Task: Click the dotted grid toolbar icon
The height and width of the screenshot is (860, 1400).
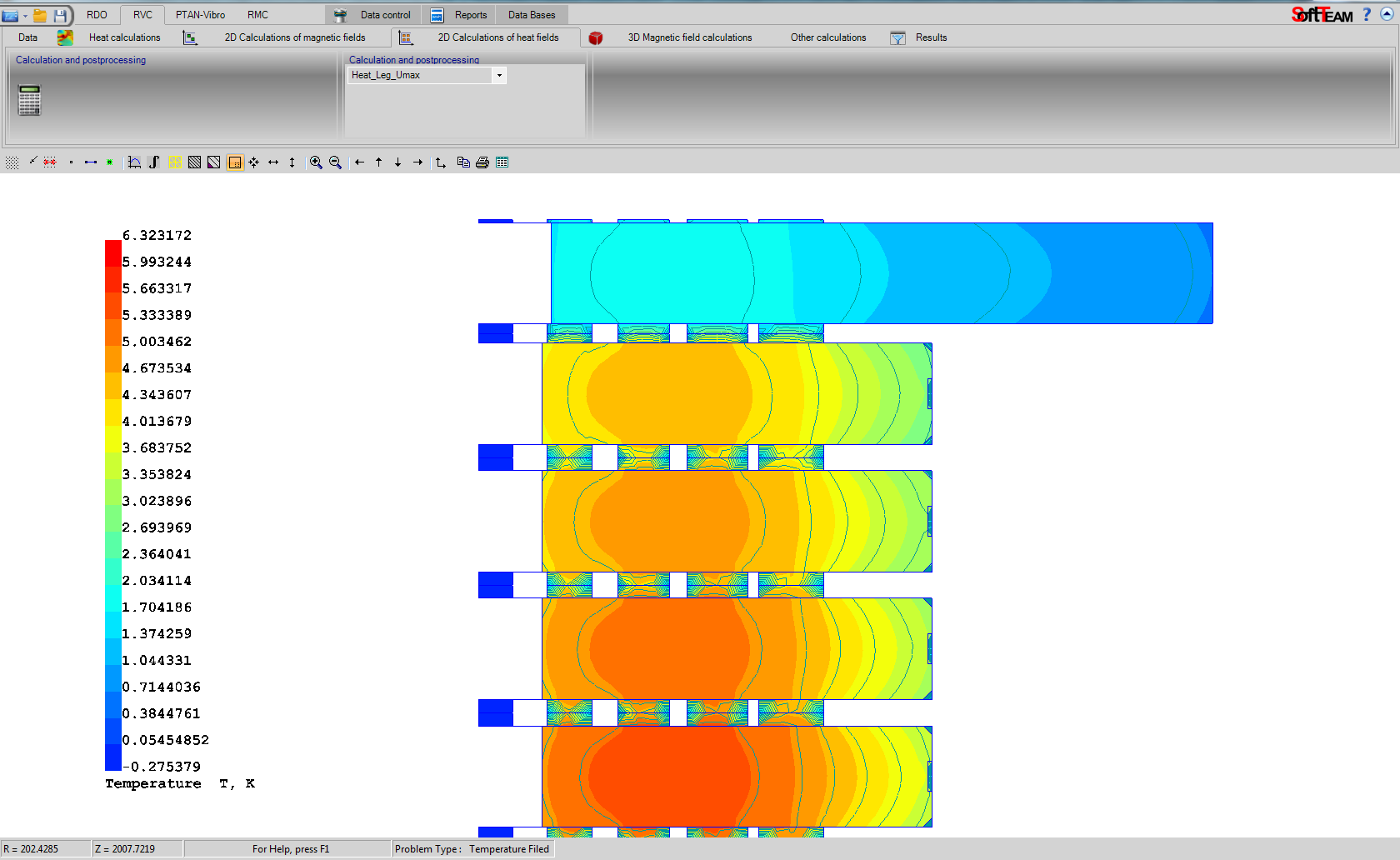Action: tap(12, 162)
